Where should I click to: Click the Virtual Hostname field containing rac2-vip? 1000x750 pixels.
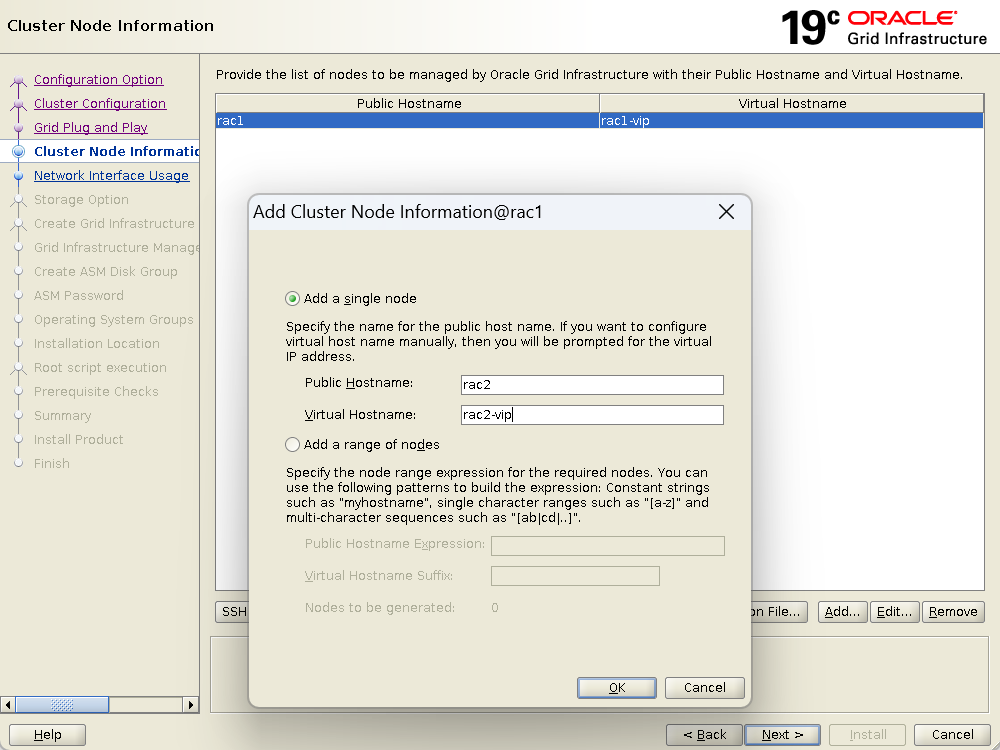591,415
